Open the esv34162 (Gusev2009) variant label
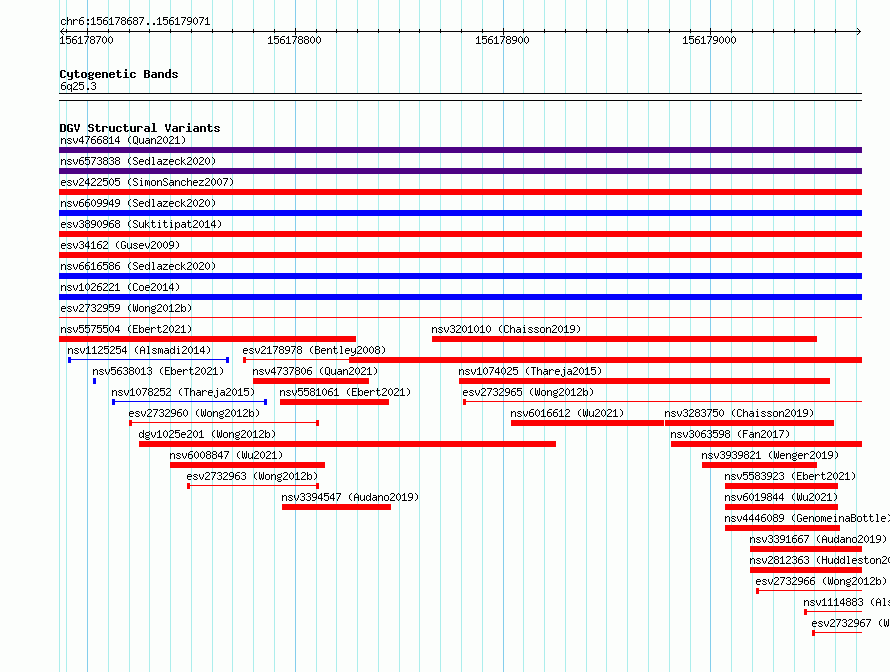This screenshot has height=672, width=890. pyautogui.click(x=120, y=245)
